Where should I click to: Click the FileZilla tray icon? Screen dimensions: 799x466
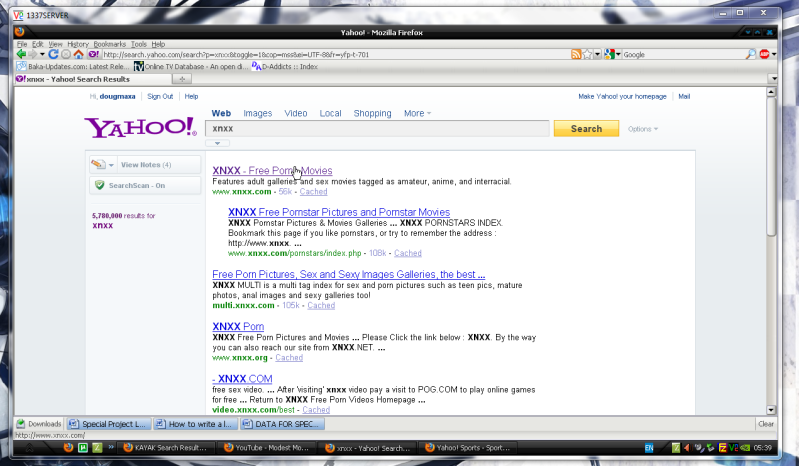pos(722,448)
